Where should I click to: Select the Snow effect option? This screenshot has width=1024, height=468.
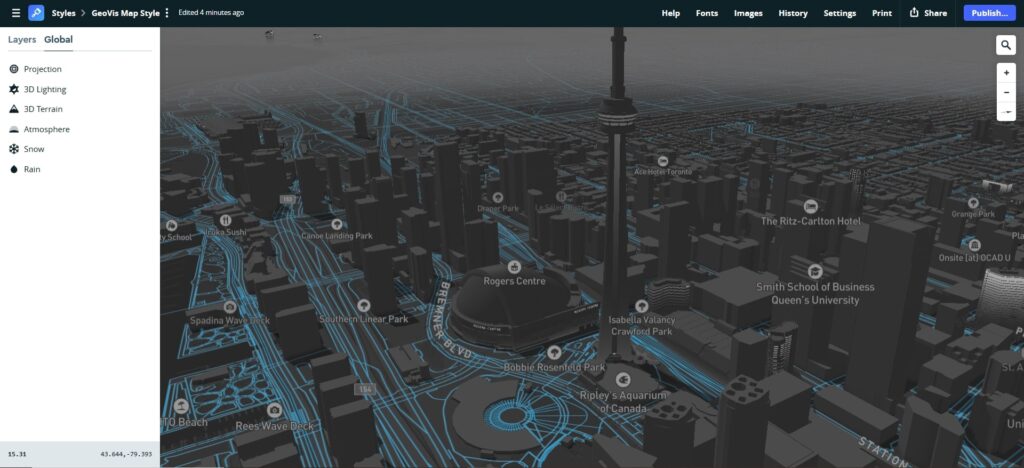(x=34, y=149)
